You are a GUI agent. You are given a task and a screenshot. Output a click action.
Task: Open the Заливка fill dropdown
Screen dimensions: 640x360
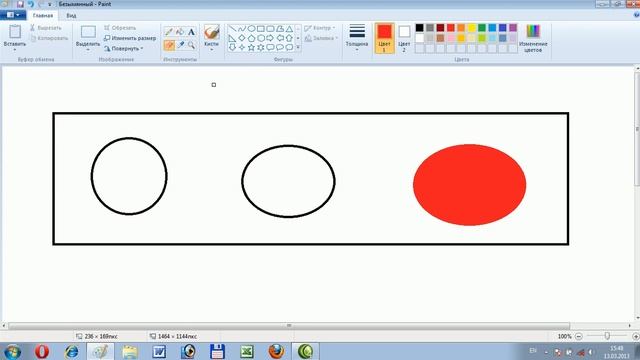click(x=321, y=38)
